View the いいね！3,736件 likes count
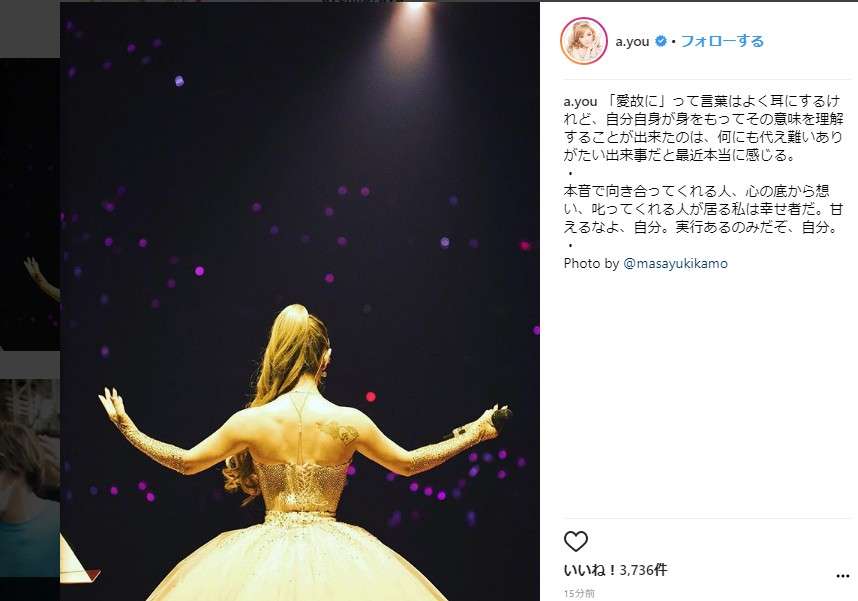 pyautogui.click(x=616, y=570)
